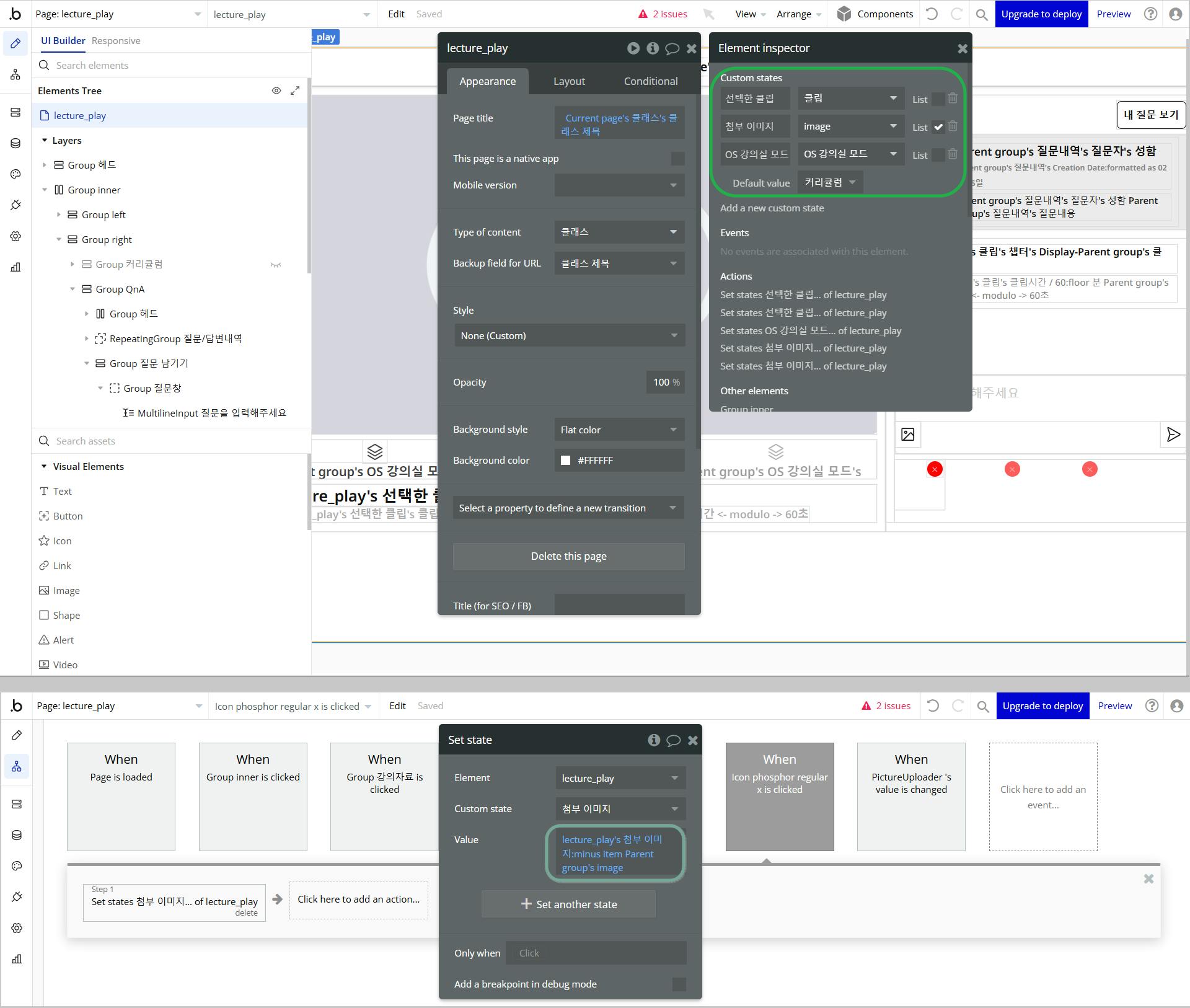Toggle 'Add a breakpoint in debug mode' checkbox
The image size is (1190, 1008).
(679, 984)
